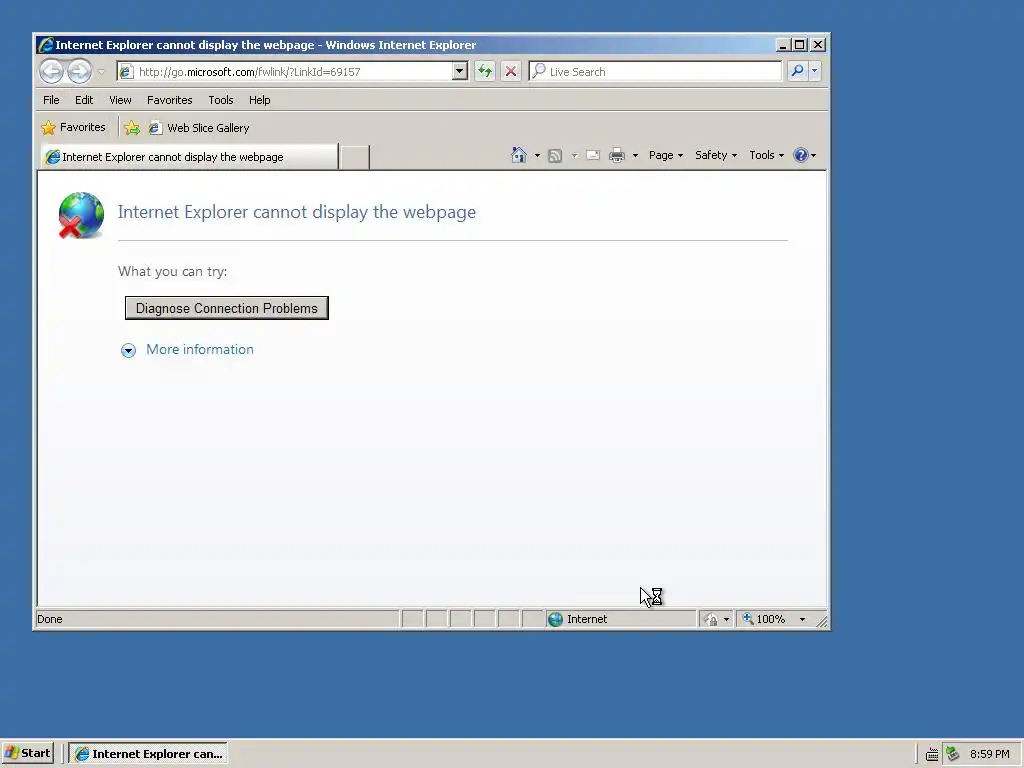This screenshot has width=1024, height=768.
Task: Expand the zoom level dropdown arrow
Action: (803, 620)
